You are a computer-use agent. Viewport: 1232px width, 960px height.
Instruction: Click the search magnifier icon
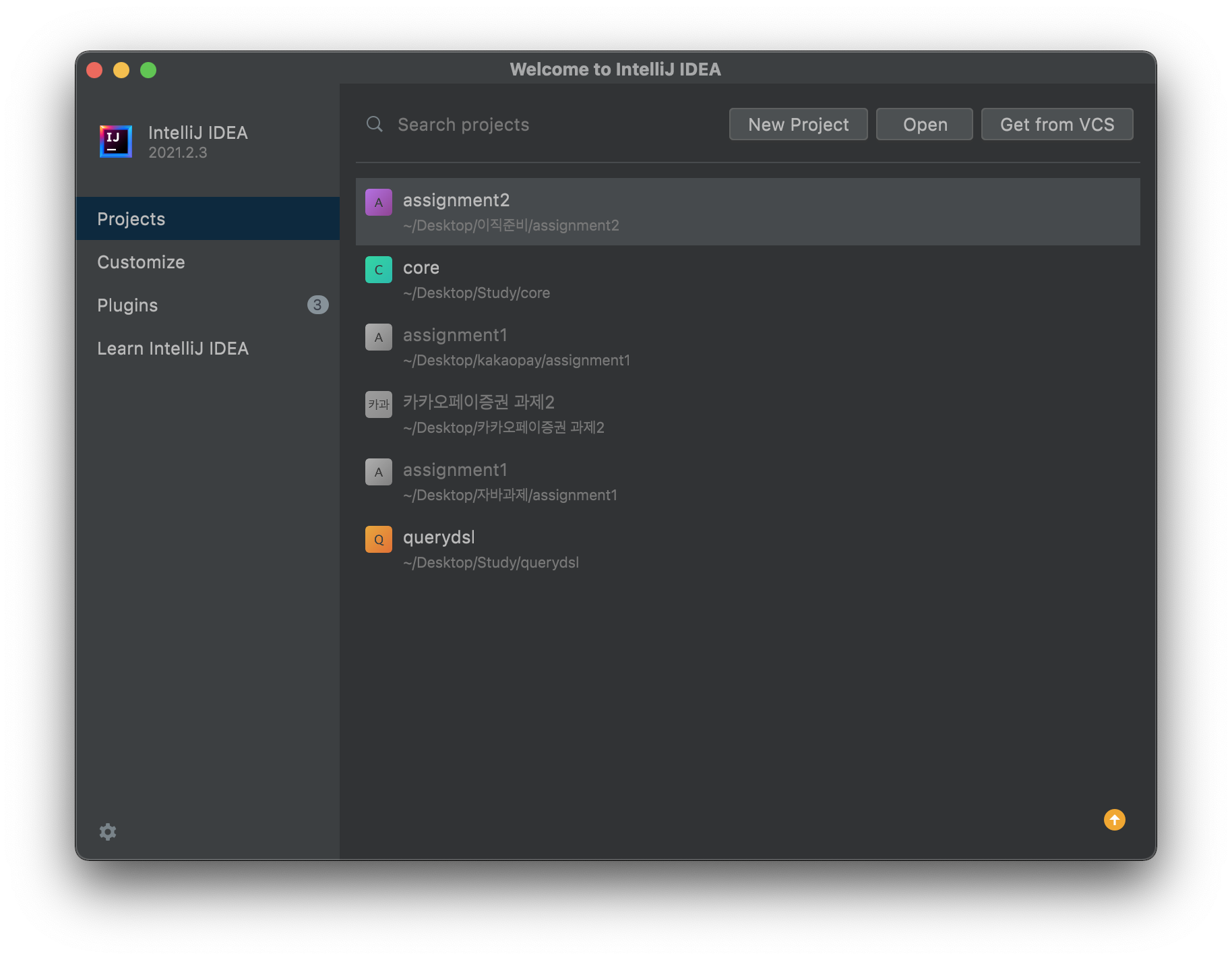click(x=375, y=124)
